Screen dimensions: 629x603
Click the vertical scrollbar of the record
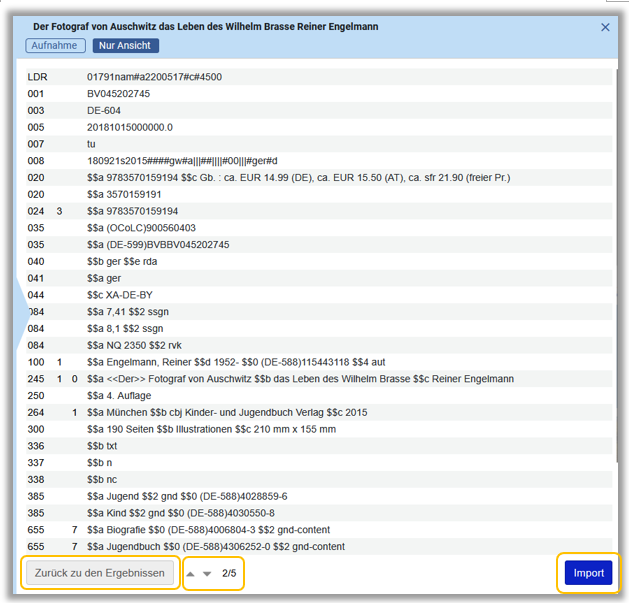click(x=617, y=265)
